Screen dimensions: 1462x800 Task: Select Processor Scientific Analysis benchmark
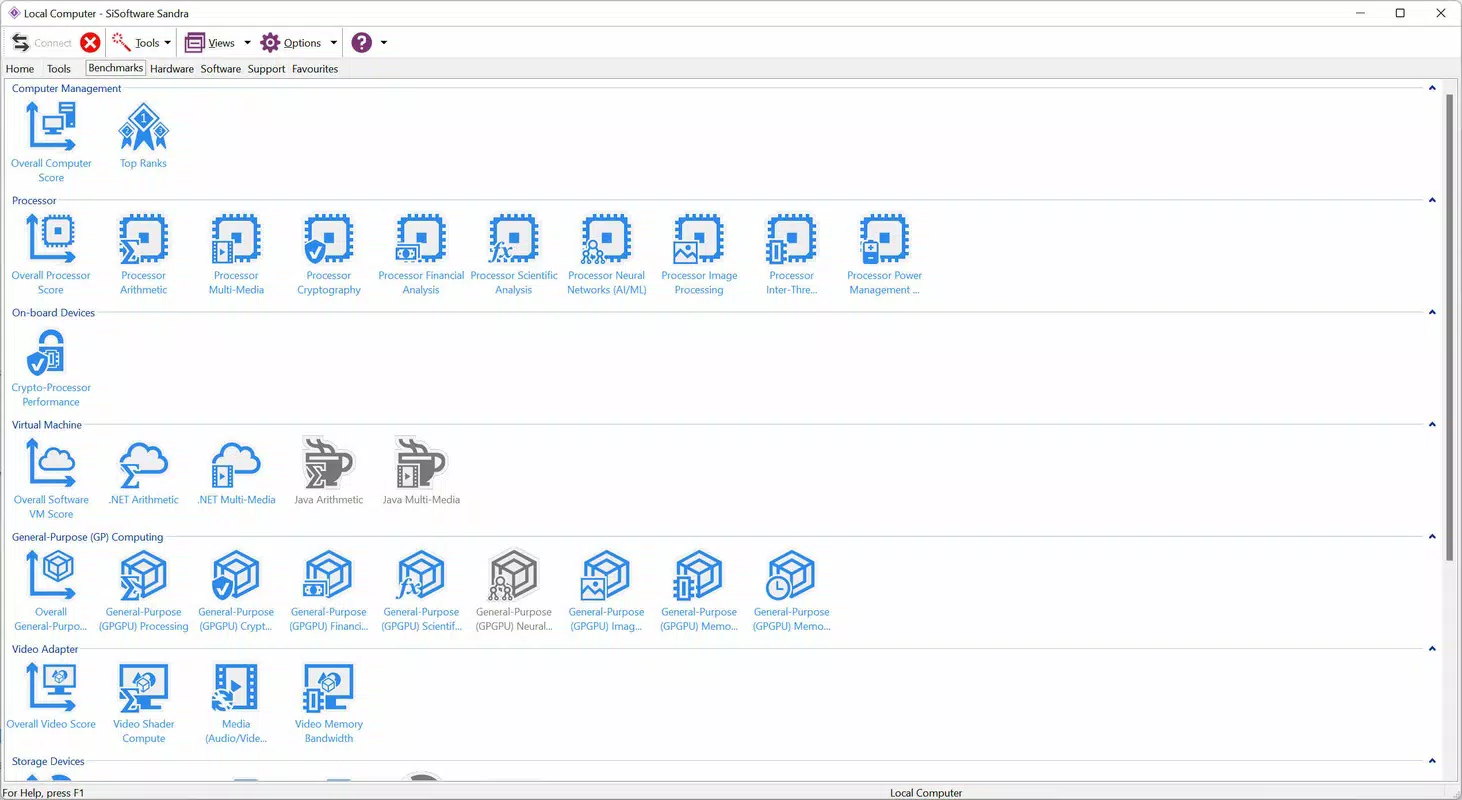pyautogui.click(x=514, y=254)
